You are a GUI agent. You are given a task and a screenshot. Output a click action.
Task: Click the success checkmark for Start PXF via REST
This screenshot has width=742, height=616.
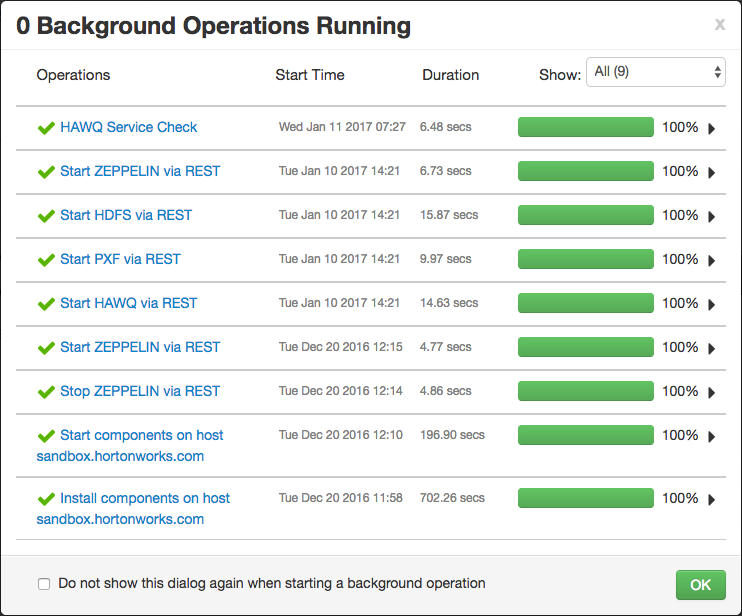tap(46, 260)
